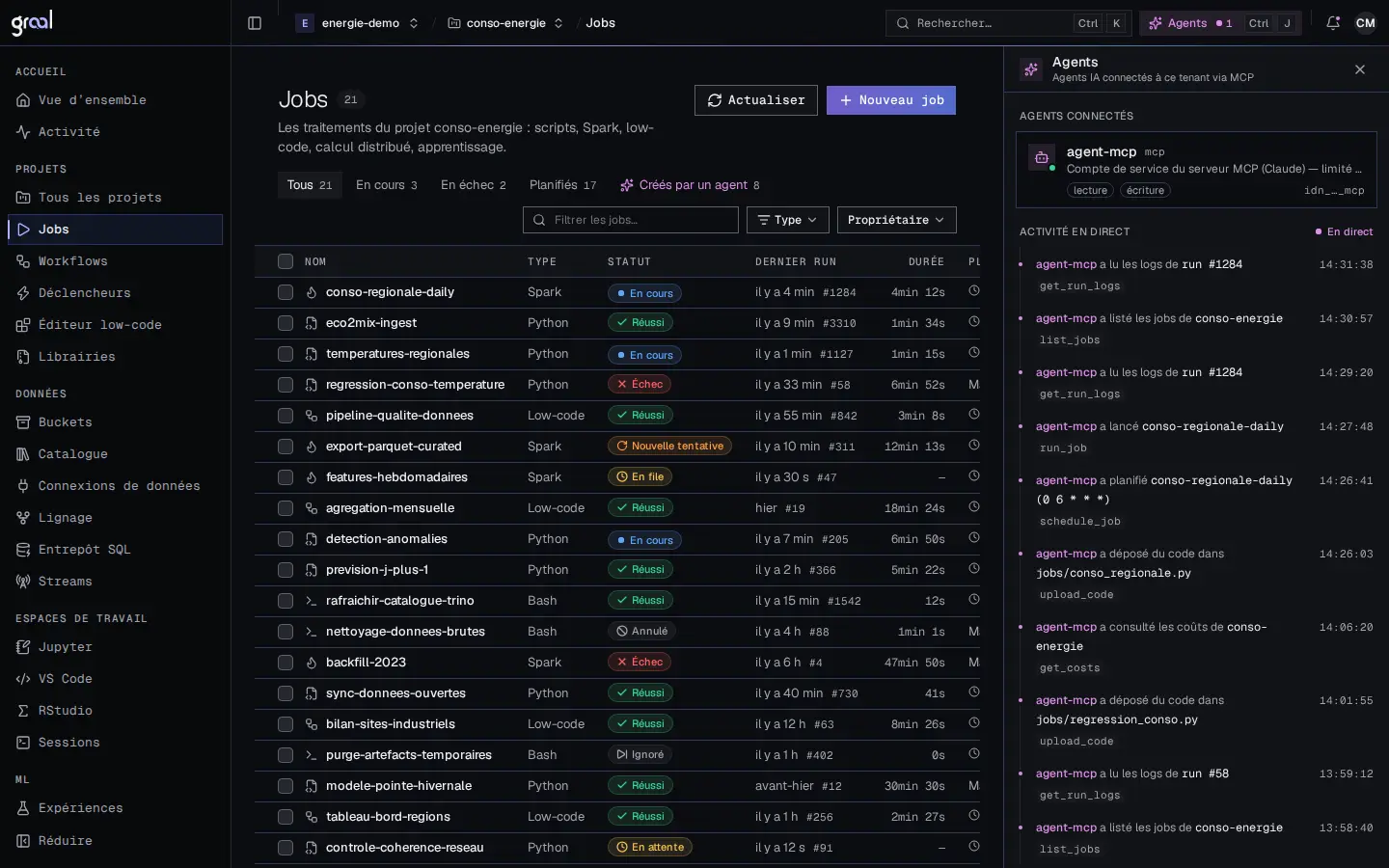Image resolution: width=1389 pixels, height=868 pixels.
Task: Open the Type filter dropdown
Action: [788, 220]
